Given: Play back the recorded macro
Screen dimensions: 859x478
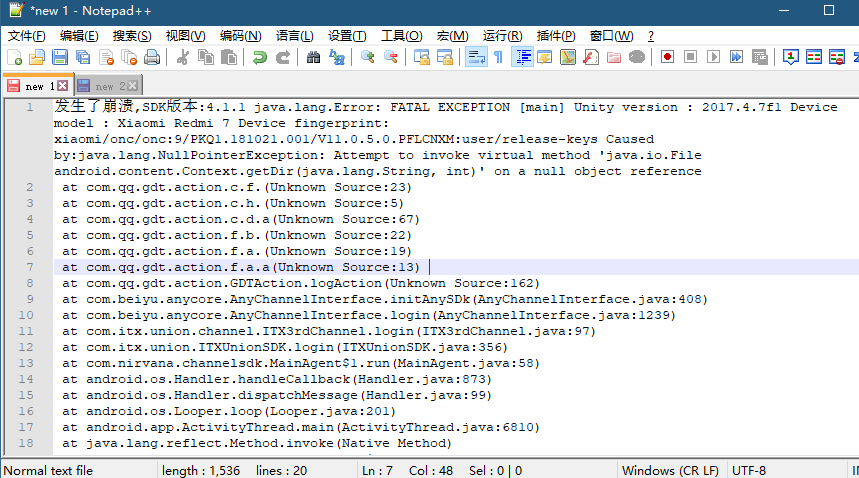Looking at the screenshot, I should coord(713,57).
